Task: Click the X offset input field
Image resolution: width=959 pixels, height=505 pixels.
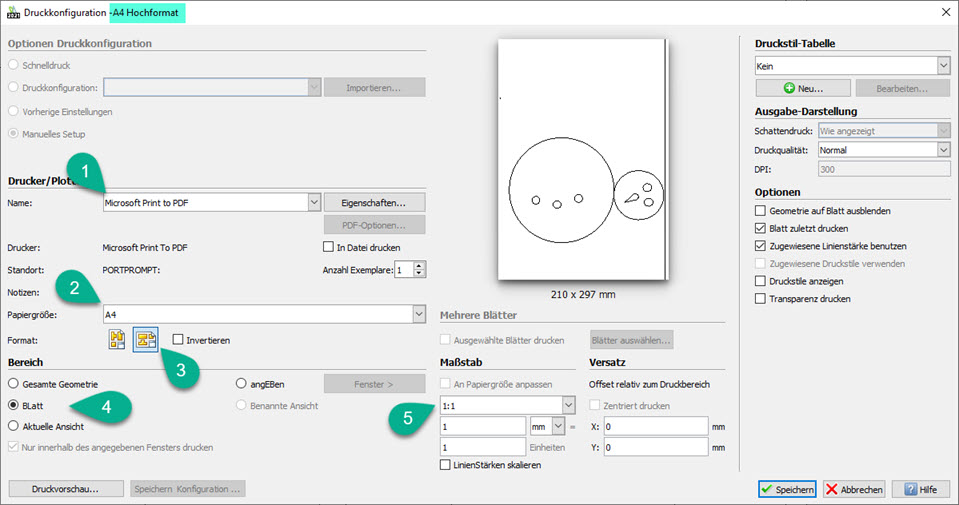Action: click(654, 426)
